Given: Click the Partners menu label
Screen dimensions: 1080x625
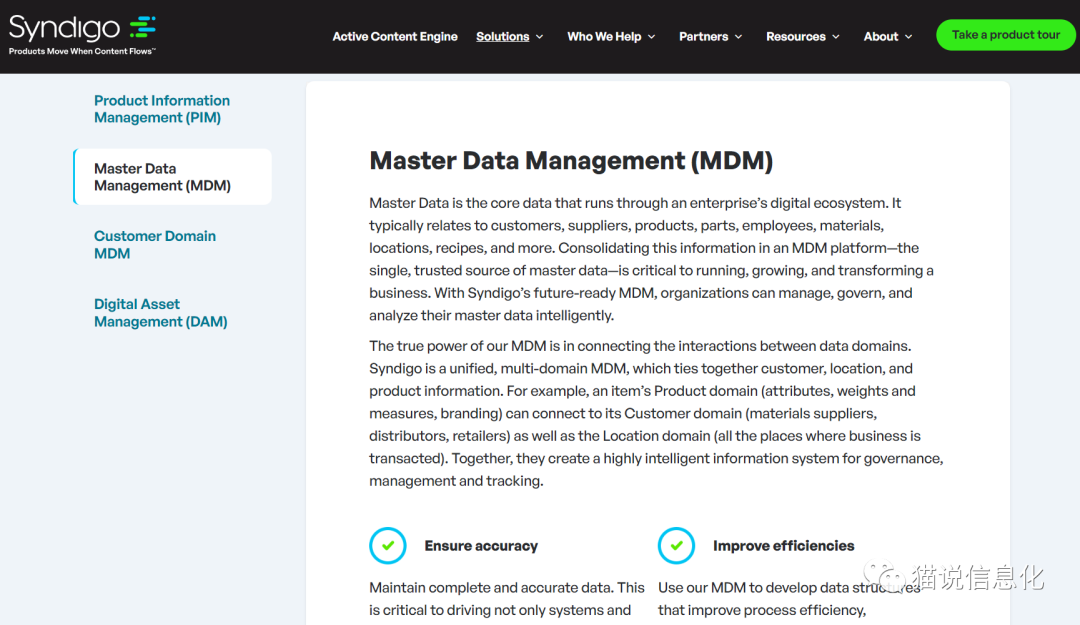Looking at the screenshot, I should (703, 37).
